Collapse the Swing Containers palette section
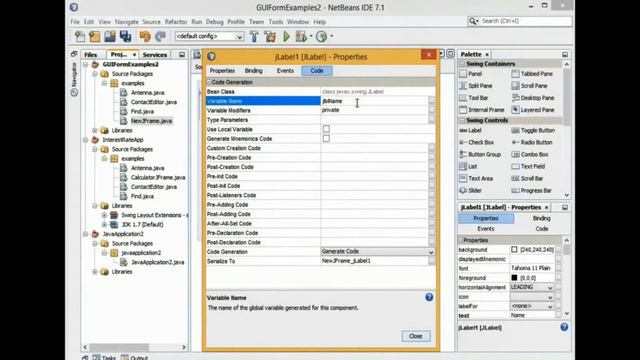The width and height of the screenshot is (640, 360). point(462,64)
